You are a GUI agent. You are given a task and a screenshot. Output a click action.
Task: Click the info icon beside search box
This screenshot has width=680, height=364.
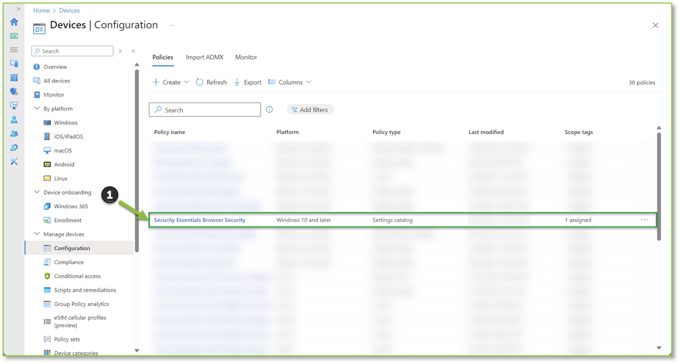click(269, 110)
